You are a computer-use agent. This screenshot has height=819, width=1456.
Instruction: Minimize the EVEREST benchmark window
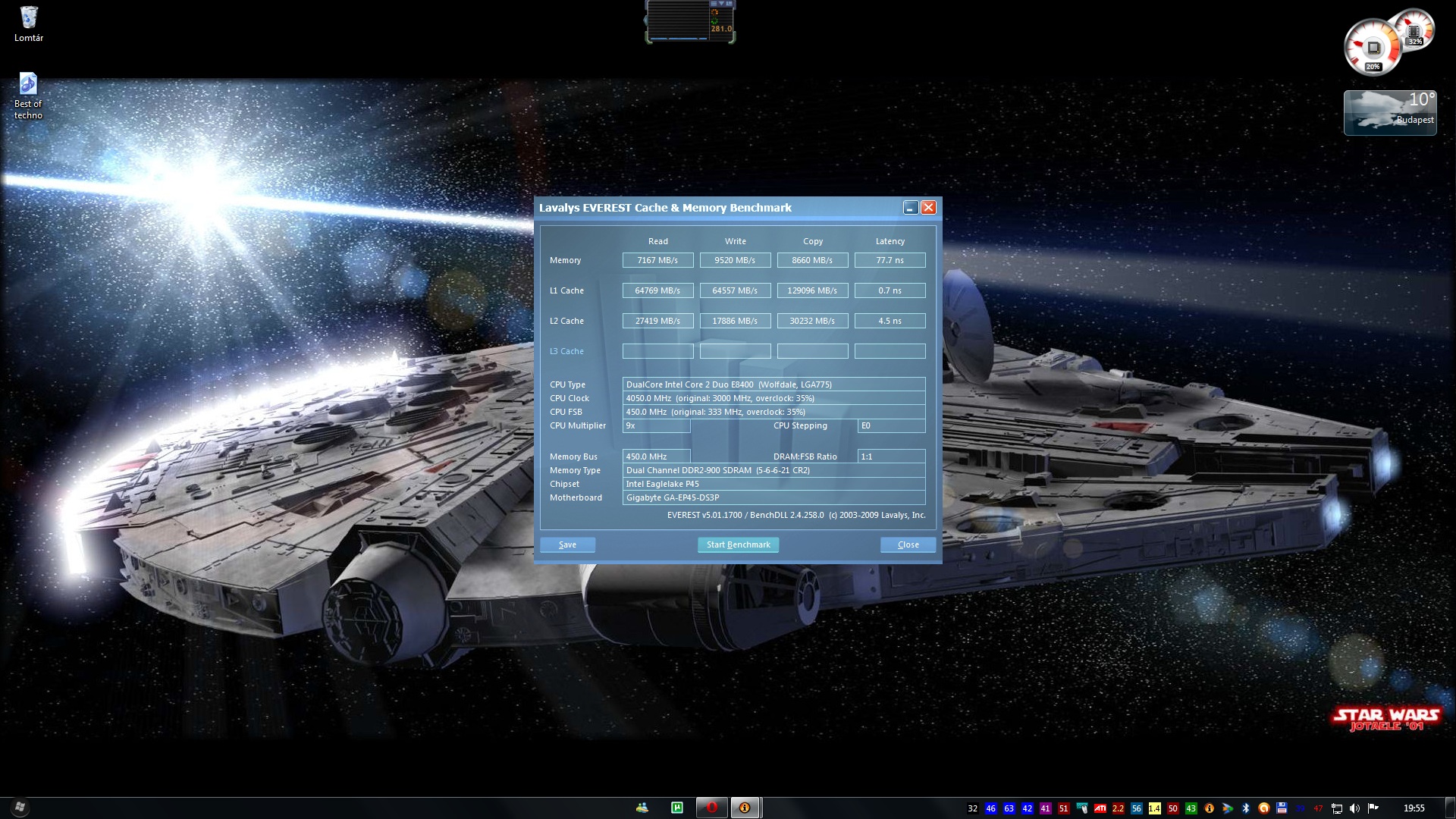click(x=911, y=208)
